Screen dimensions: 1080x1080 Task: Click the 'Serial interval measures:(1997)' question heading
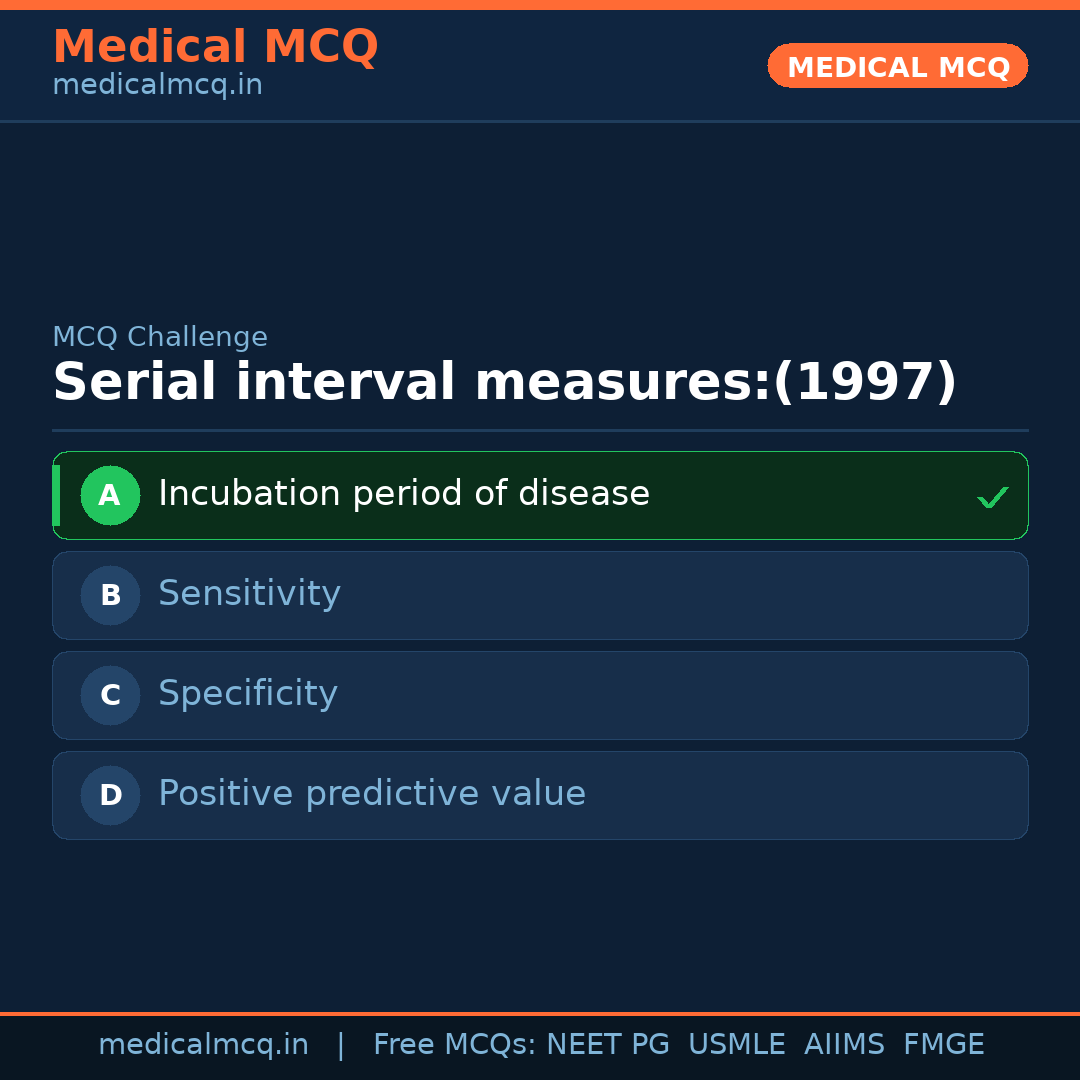tap(504, 383)
